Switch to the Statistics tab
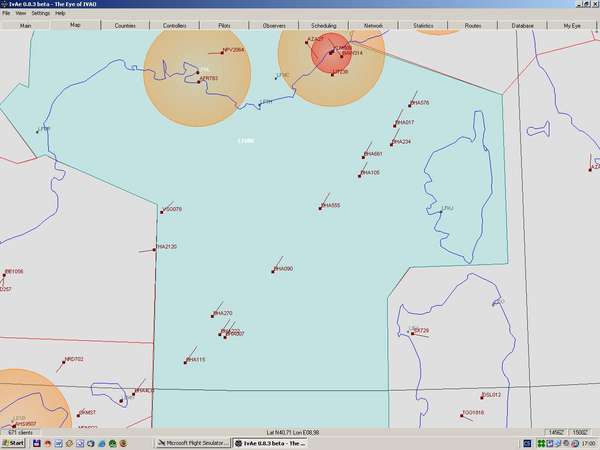 (423, 25)
